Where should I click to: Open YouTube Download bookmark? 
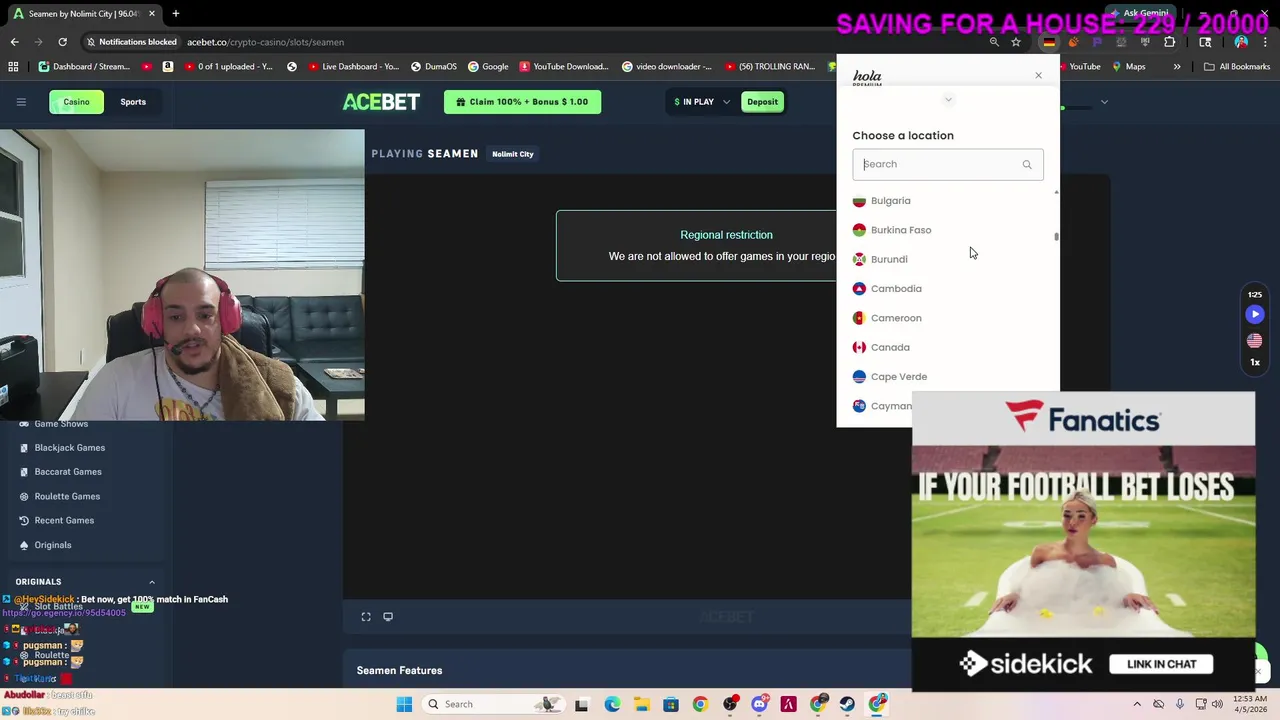pyautogui.click(x=563, y=67)
